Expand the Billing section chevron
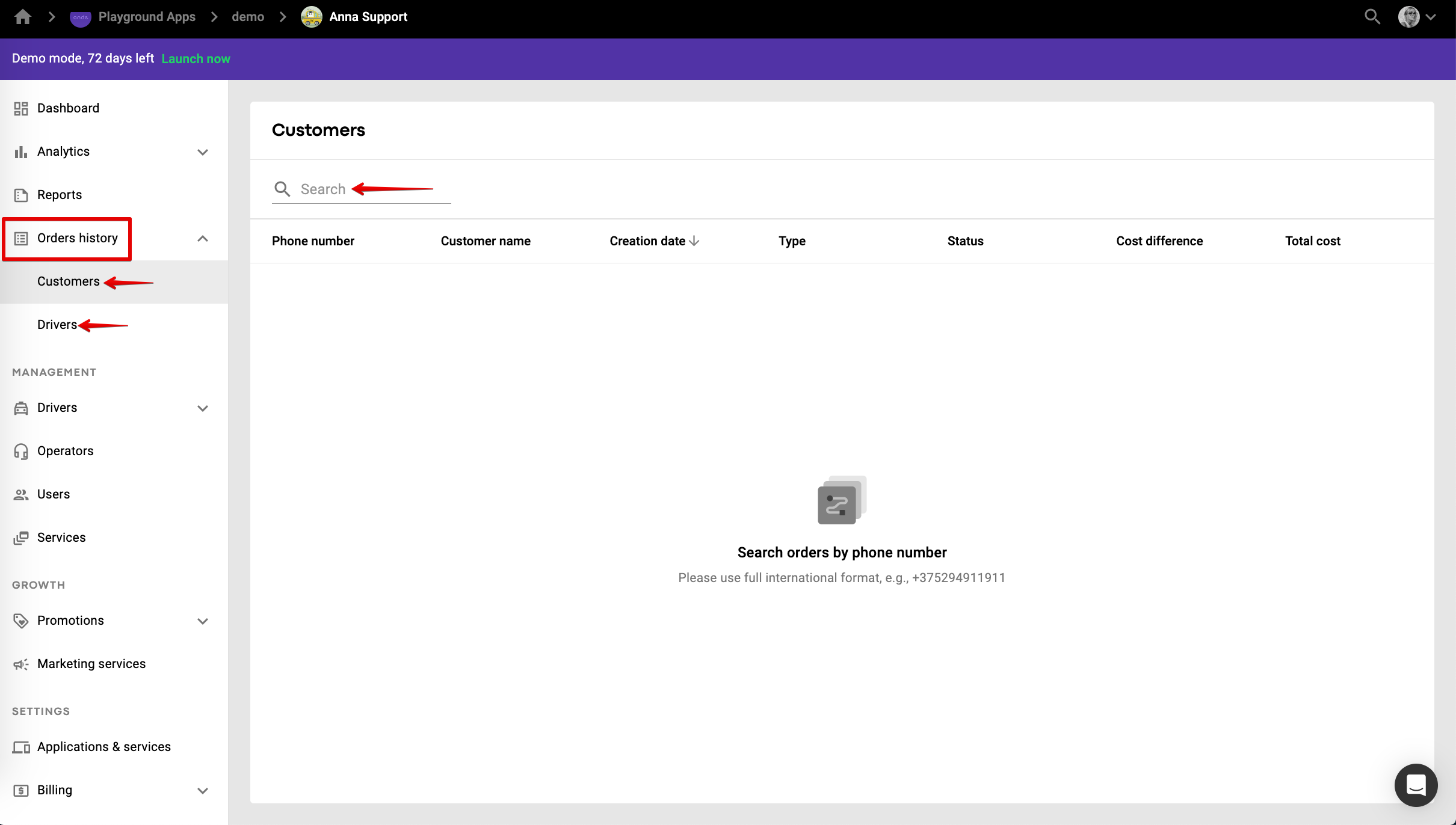 [x=203, y=790]
